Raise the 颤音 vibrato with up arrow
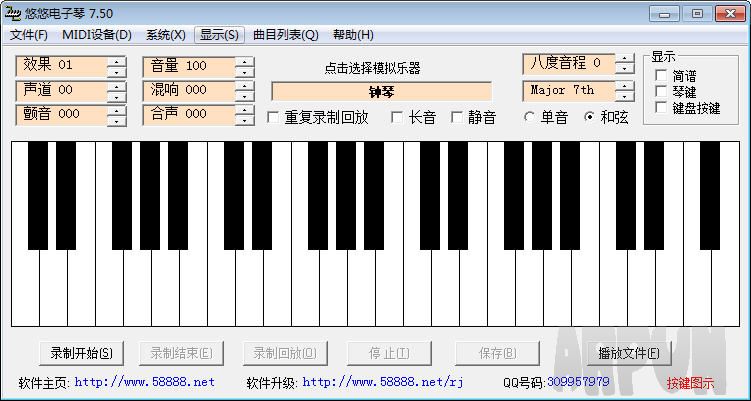 click(116, 110)
